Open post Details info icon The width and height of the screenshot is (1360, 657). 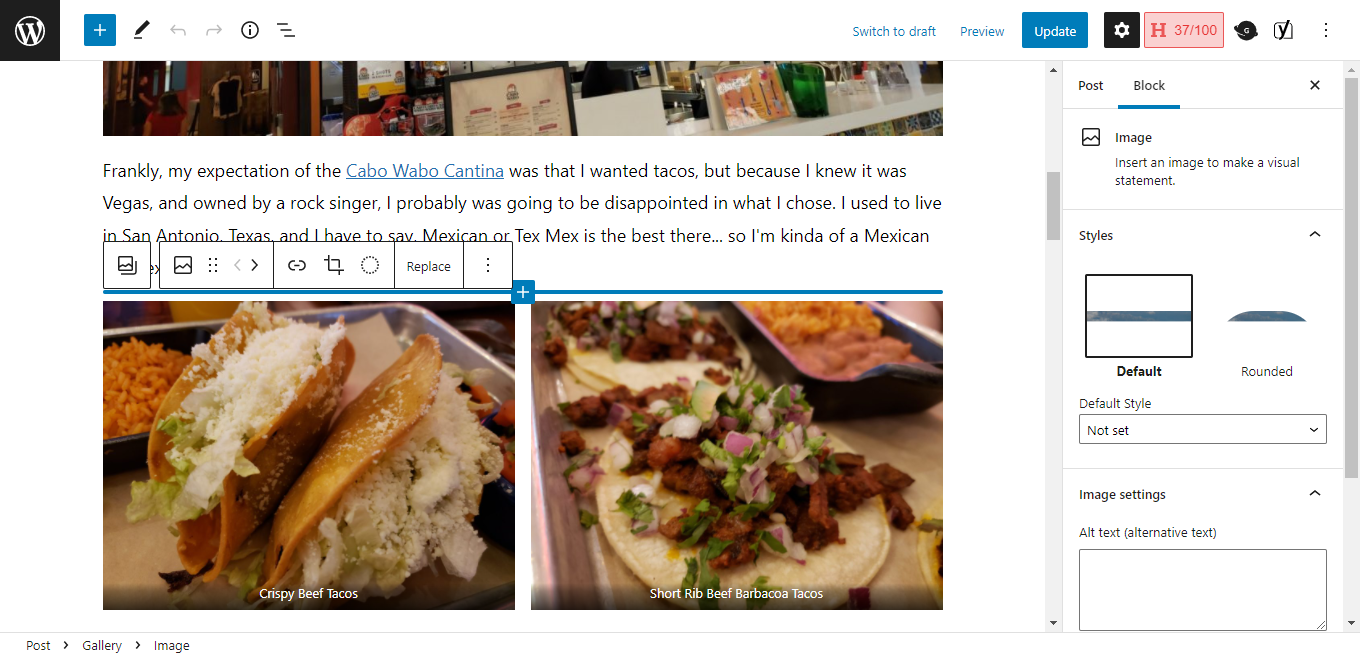[250, 30]
